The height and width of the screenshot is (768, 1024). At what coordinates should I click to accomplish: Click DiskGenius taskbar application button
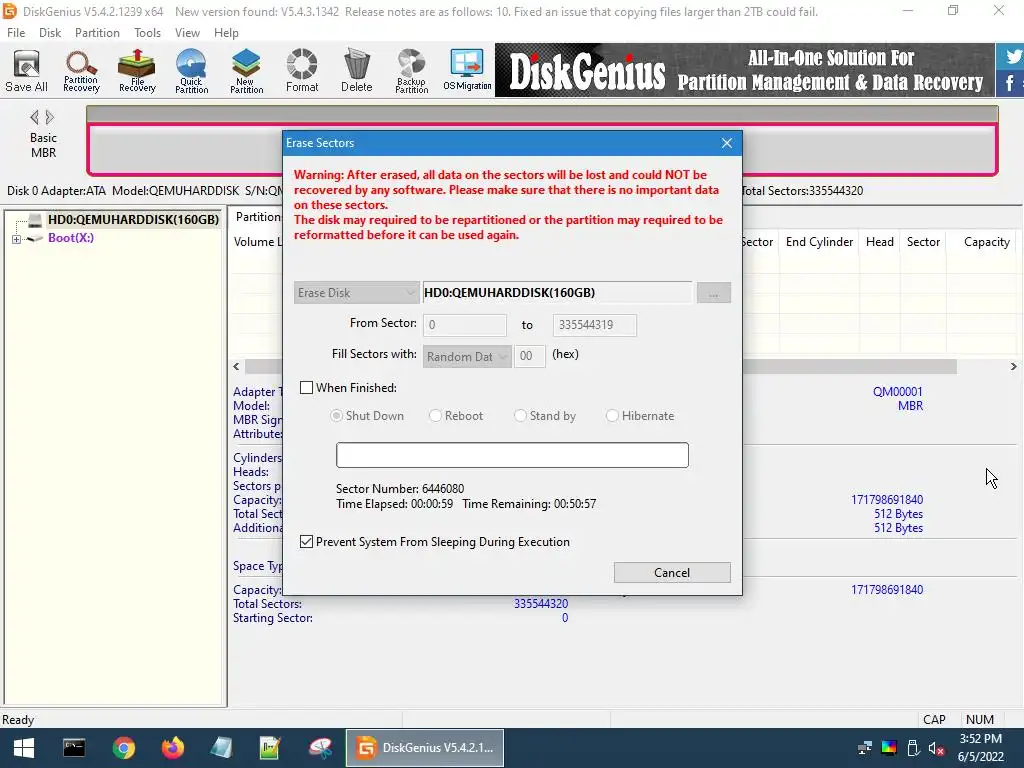[424, 748]
